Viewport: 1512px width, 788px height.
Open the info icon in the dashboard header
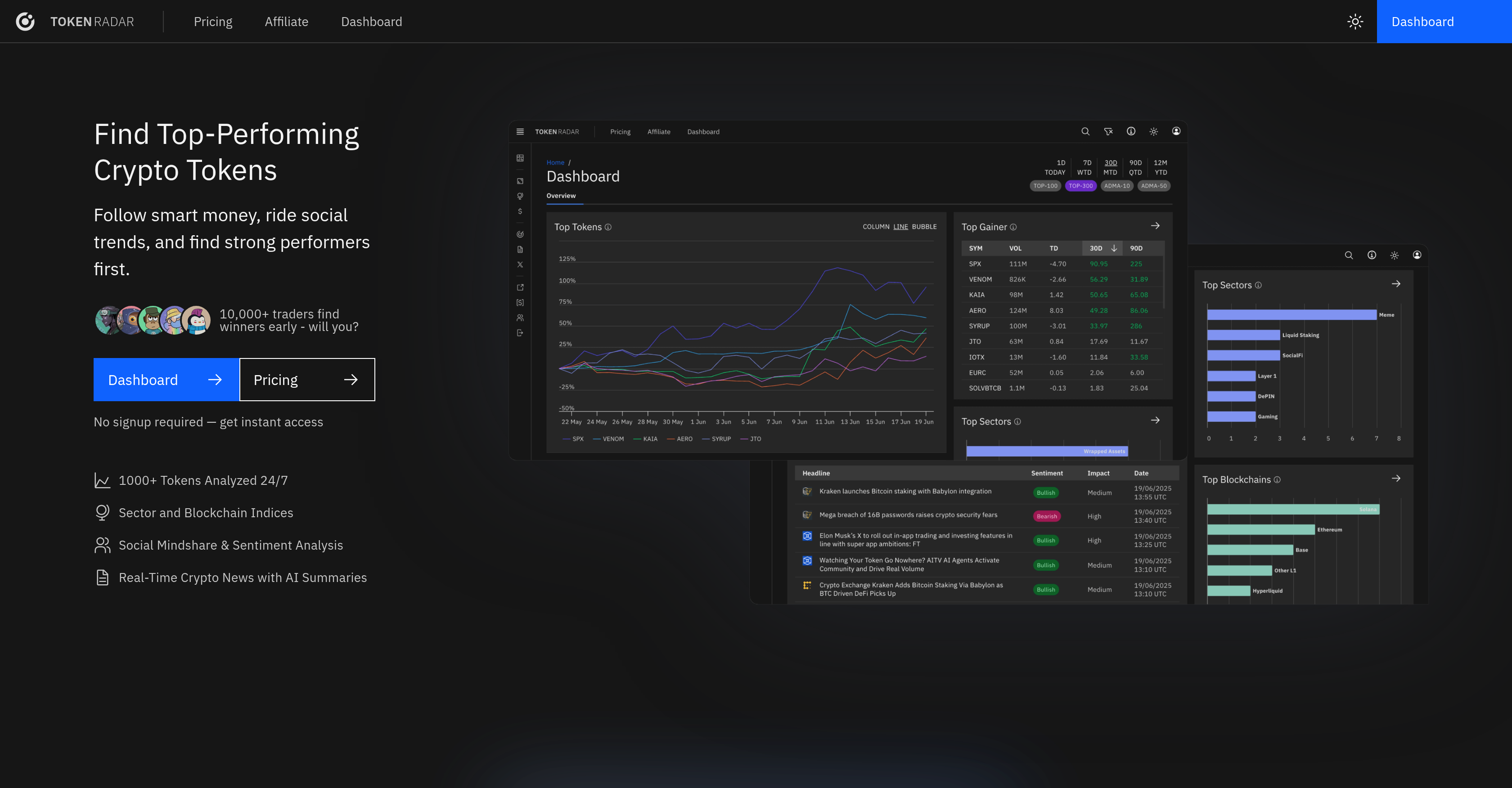click(1131, 131)
